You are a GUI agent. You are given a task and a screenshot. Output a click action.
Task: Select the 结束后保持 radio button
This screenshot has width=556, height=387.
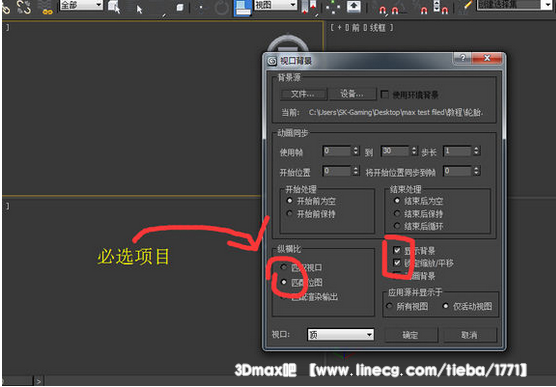click(397, 213)
